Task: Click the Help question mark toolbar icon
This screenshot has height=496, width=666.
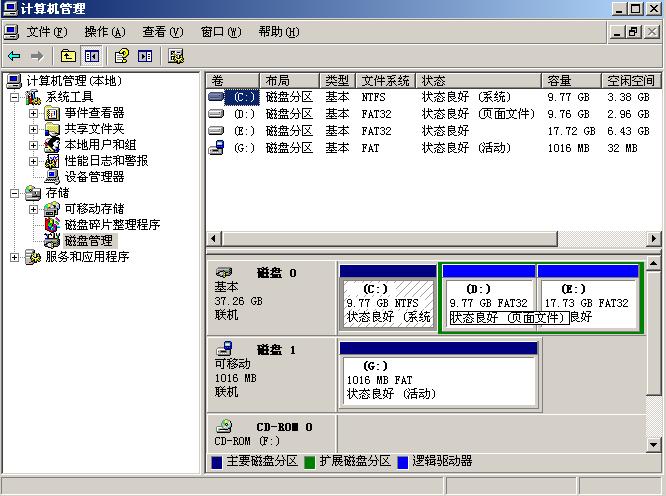Action: coord(122,56)
